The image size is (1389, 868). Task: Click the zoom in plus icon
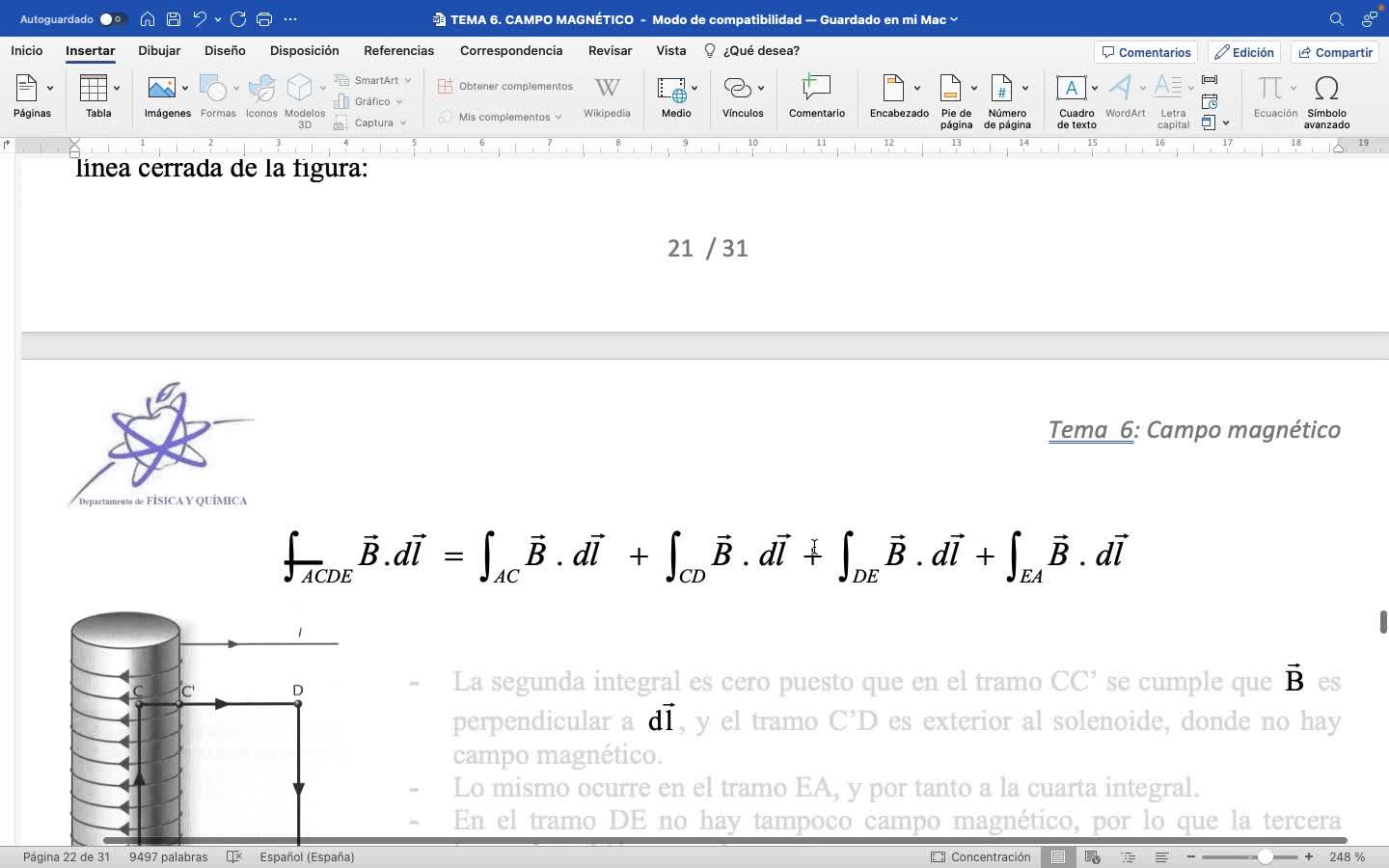click(x=1309, y=856)
